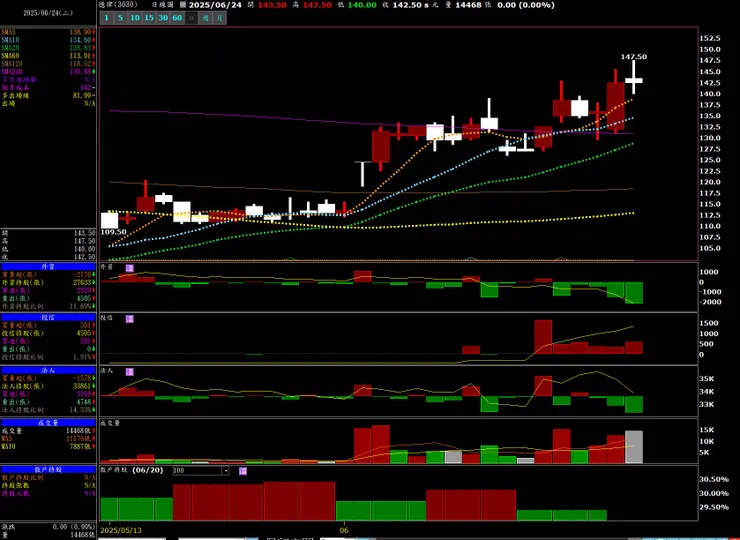The width and height of the screenshot is (740, 540).
Task: Click the 100 value field in 散戶持股 panel
Action: click(197, 471)
